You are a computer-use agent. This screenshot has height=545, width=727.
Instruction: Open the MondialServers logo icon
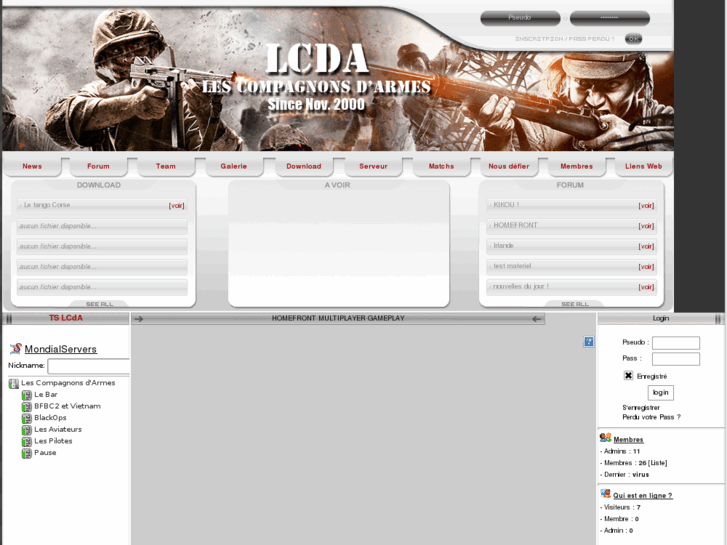click(16, 348)
